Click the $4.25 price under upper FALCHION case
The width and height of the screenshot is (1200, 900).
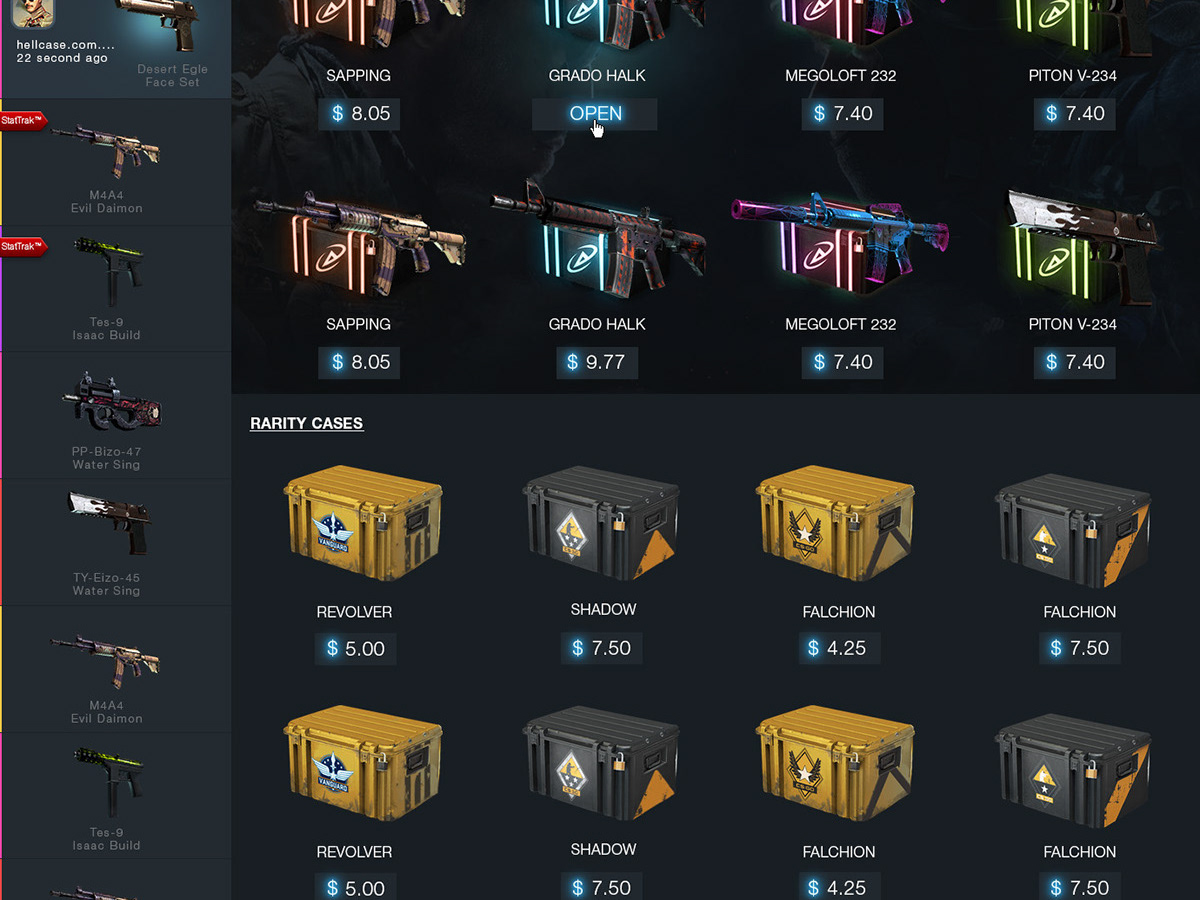click(x=838, y=648)
